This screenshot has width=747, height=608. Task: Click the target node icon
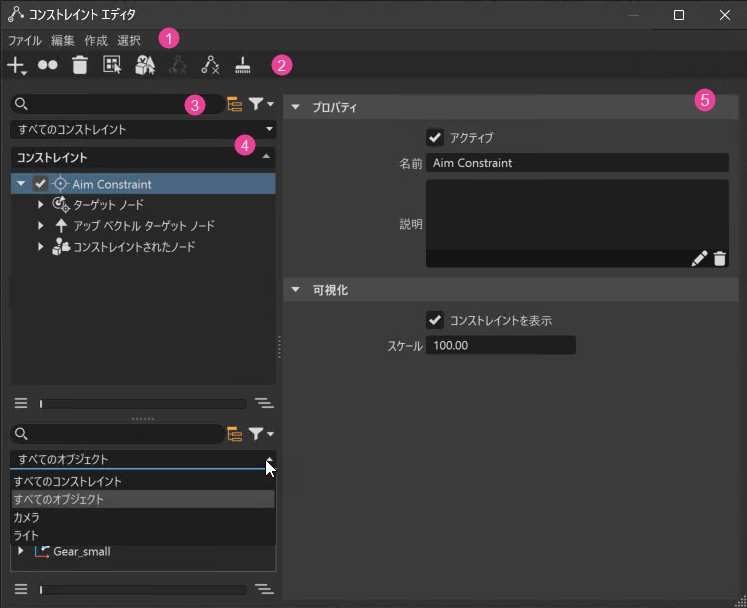click(x=61, y=204)
